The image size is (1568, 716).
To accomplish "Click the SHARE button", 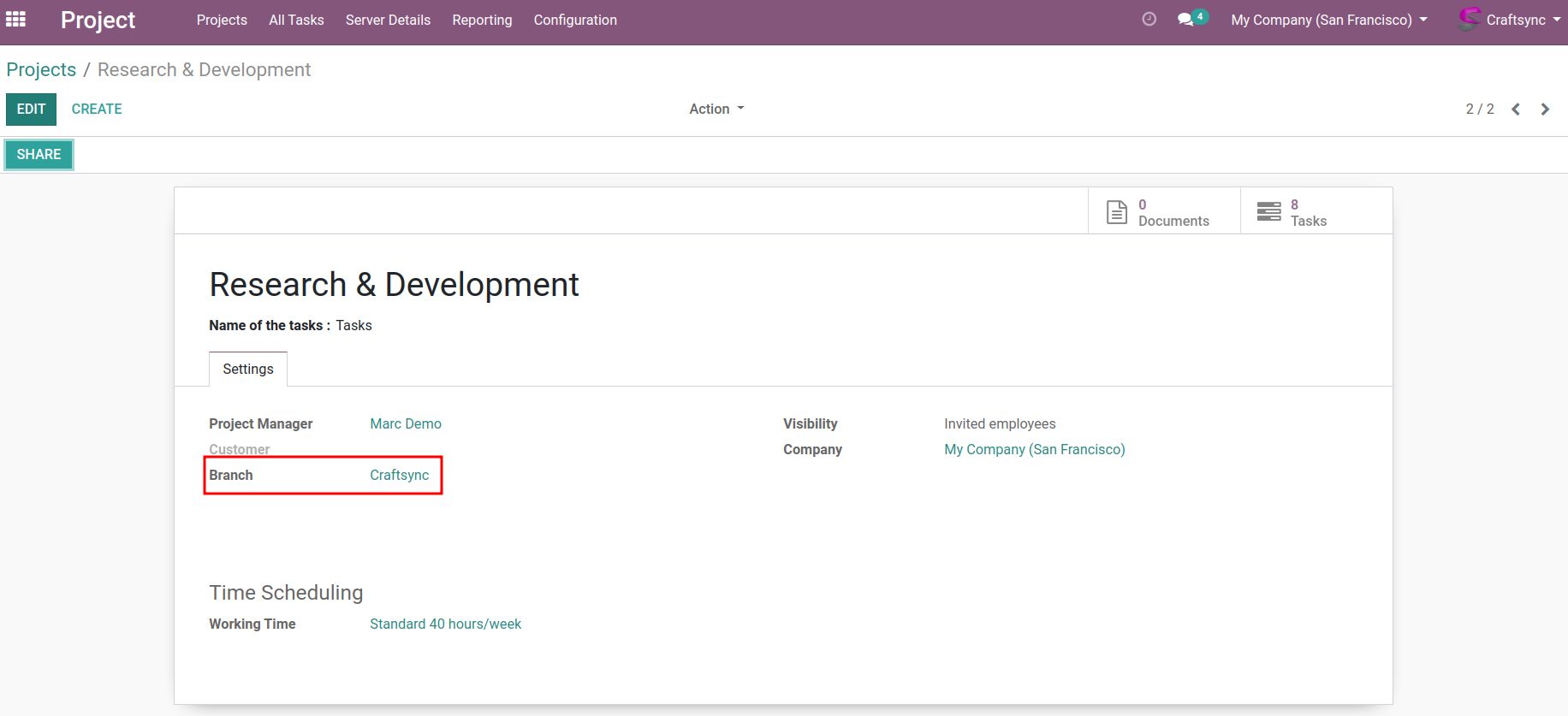I will tap(39, 155).
